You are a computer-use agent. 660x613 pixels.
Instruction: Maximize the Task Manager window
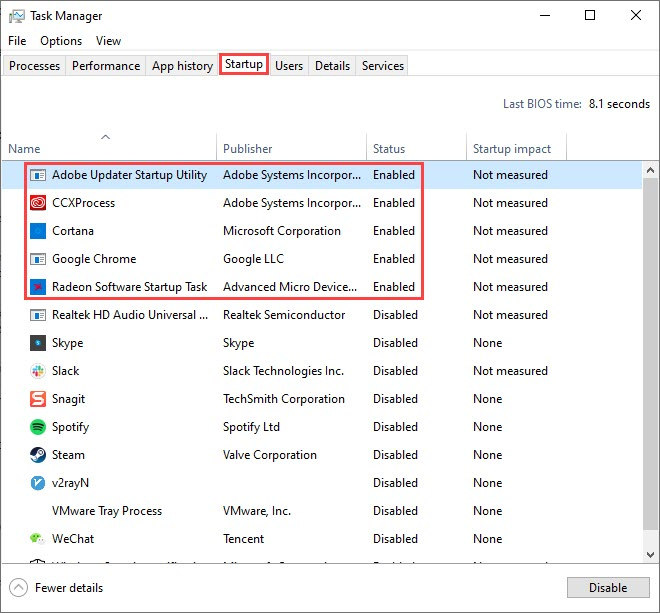590,16
